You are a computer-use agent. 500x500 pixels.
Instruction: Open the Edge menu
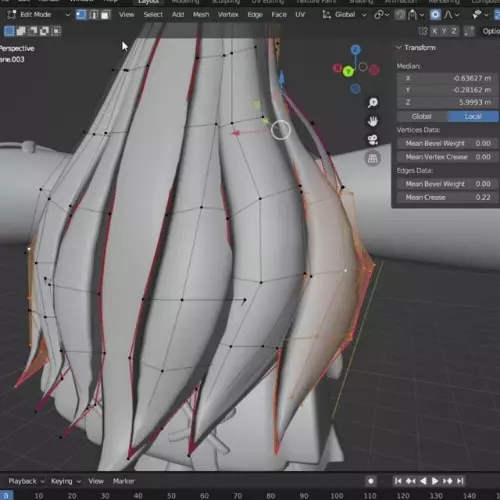click(x=255, y=15)
